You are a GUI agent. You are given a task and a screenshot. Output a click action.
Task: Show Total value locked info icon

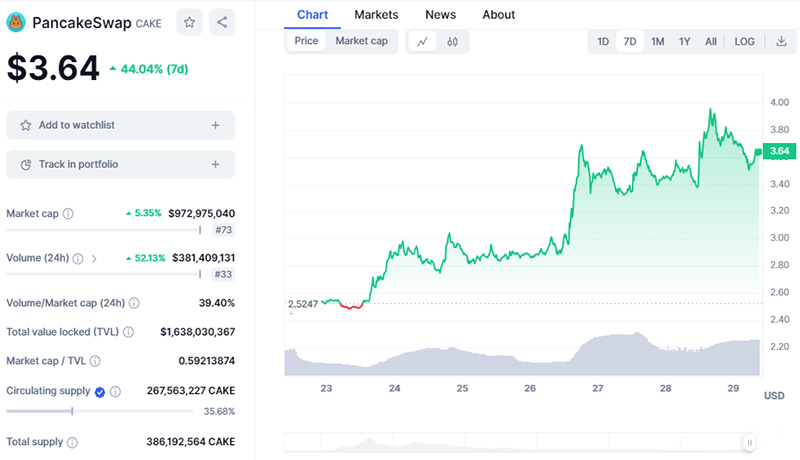tap(128, 332)
